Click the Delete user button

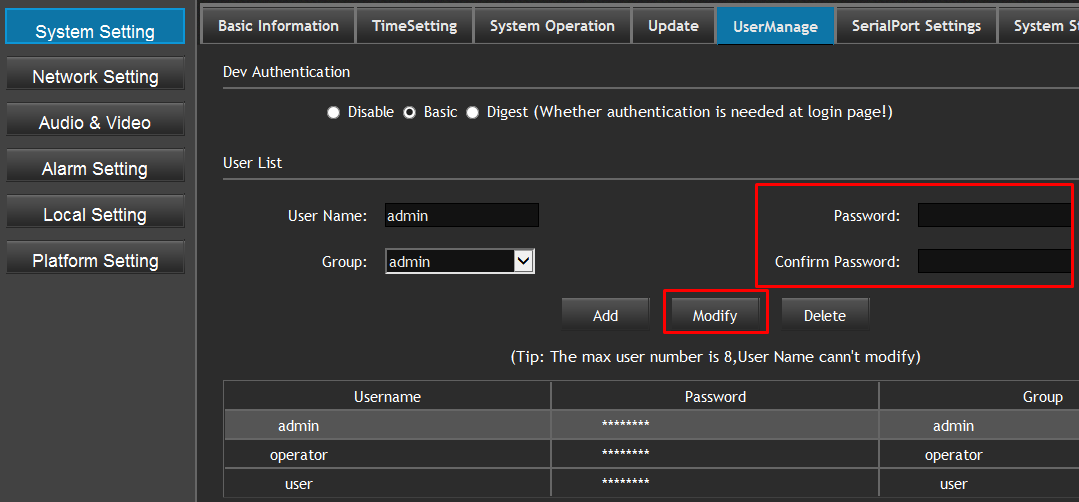pyautogui.click(x=825, y=315)
